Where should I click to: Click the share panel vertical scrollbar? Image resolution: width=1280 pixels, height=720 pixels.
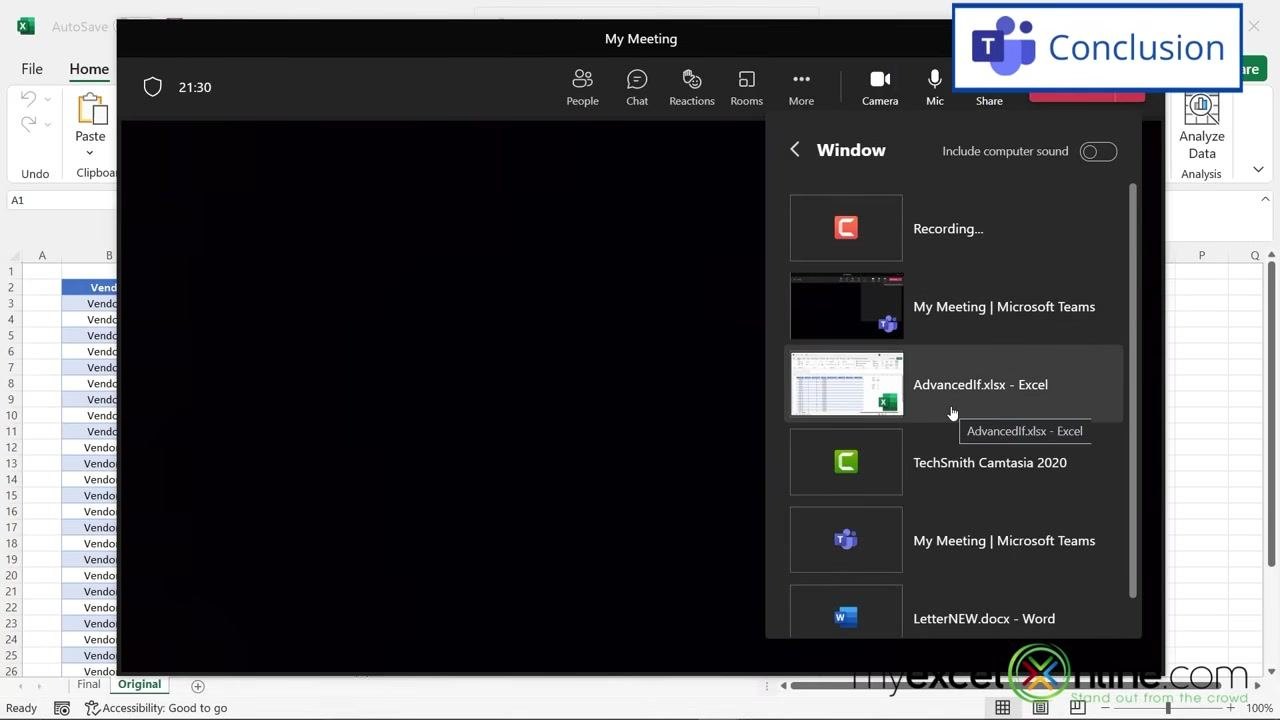click(1133, 390)
